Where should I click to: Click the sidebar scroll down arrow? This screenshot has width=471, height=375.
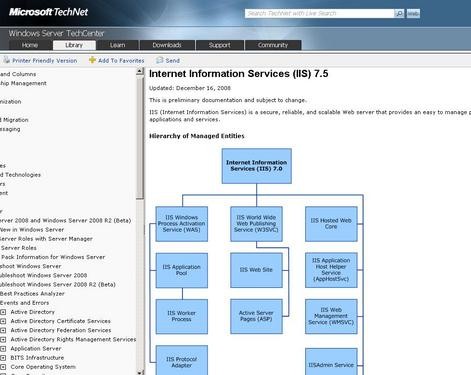(x=140, y=372)
